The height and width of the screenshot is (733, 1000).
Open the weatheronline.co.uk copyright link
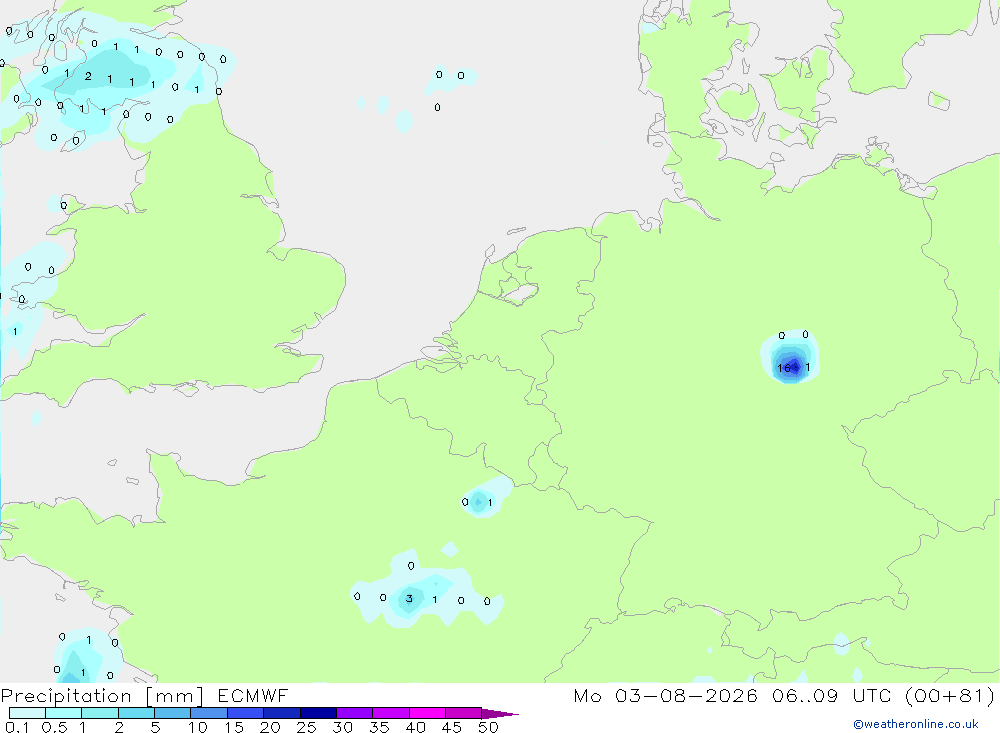pos(916,724)
